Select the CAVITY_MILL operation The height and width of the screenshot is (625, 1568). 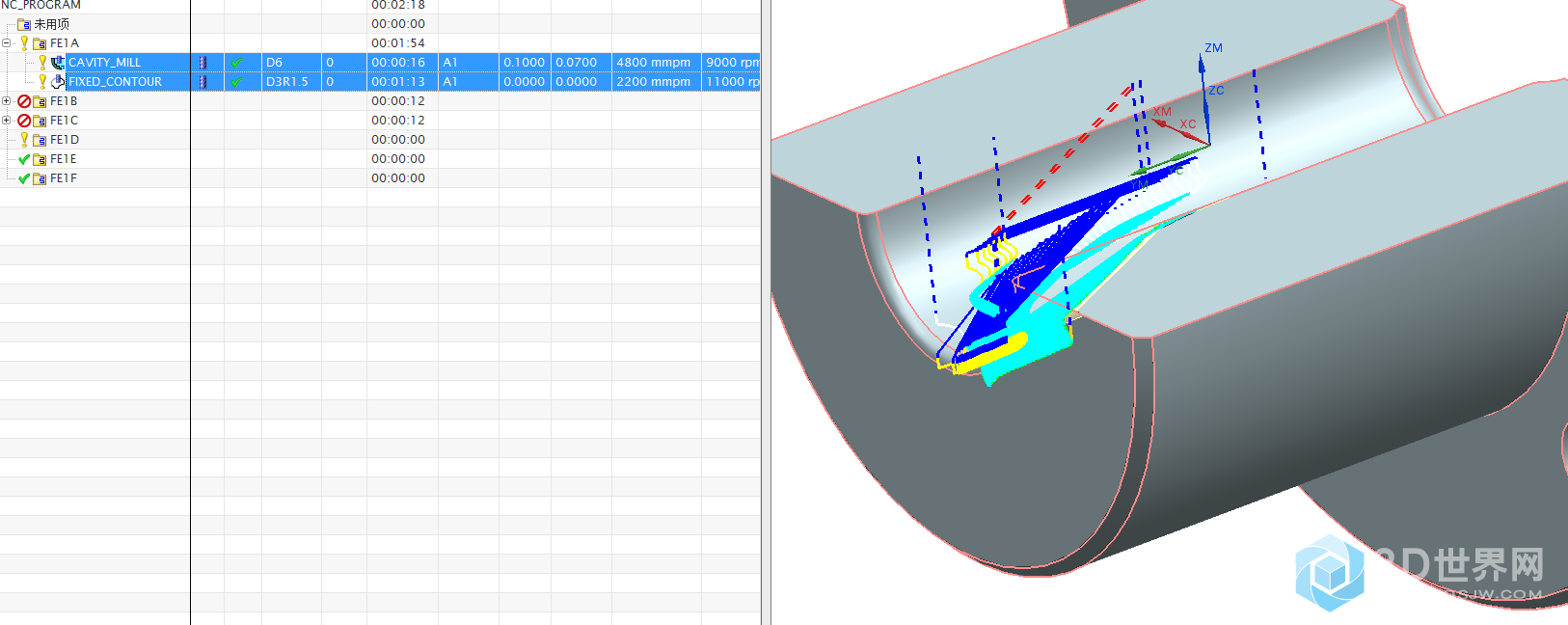[x=104, y=63]
